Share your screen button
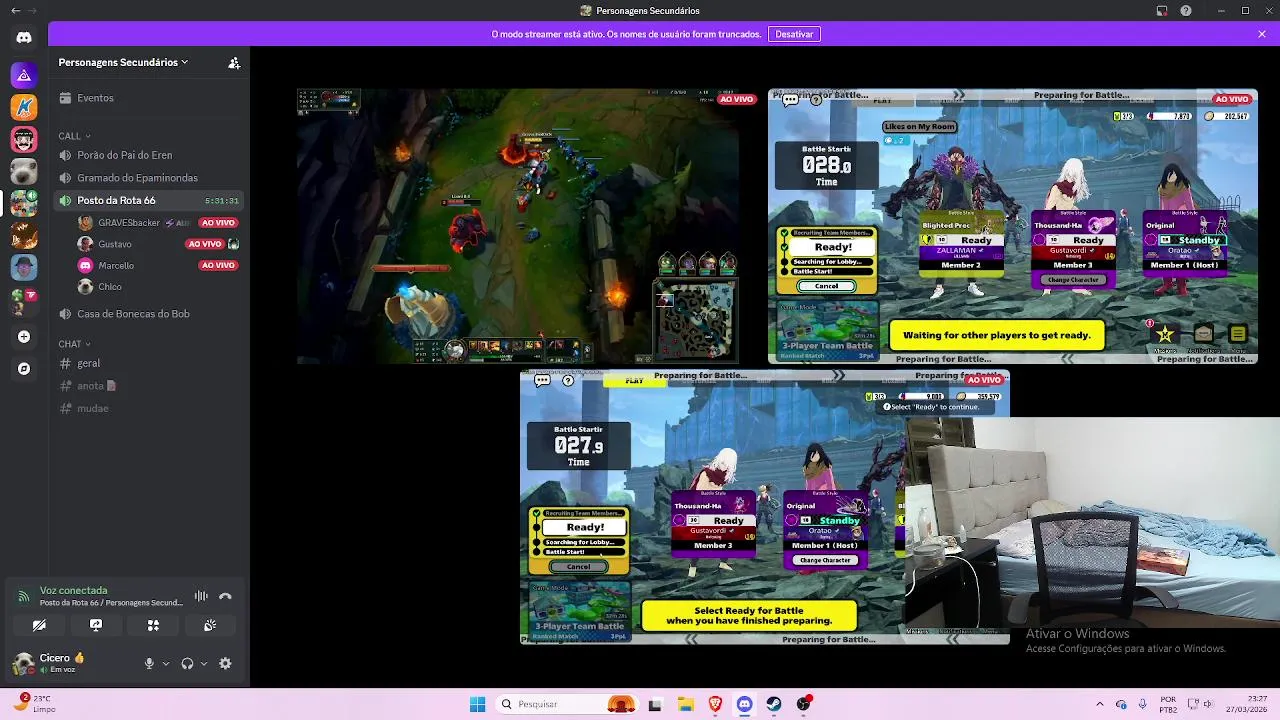Screen dimensions: 1280x720 96,625
